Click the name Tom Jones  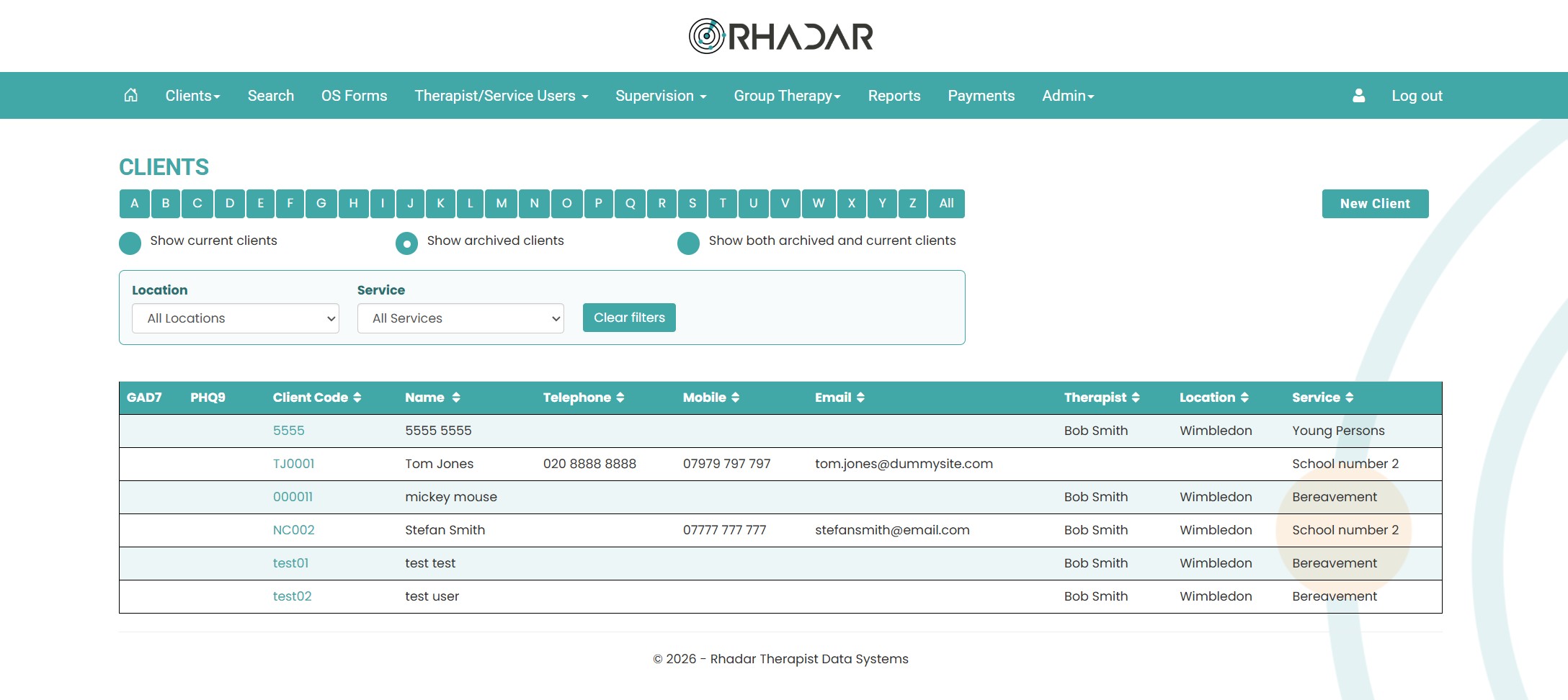439,464
